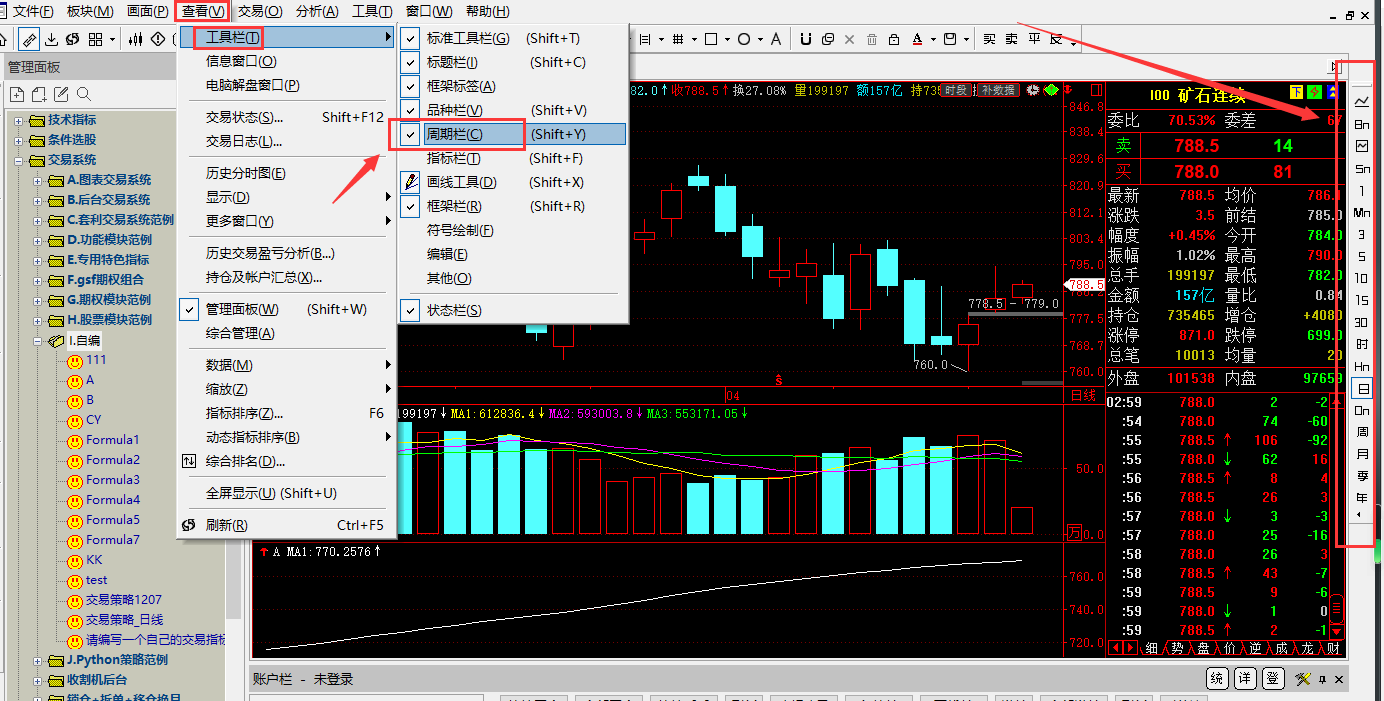The width and height of the screenshot is (1384, 701).
Task: Choose 全屏显示 from the View menu
Action: [x=271, y=493]
